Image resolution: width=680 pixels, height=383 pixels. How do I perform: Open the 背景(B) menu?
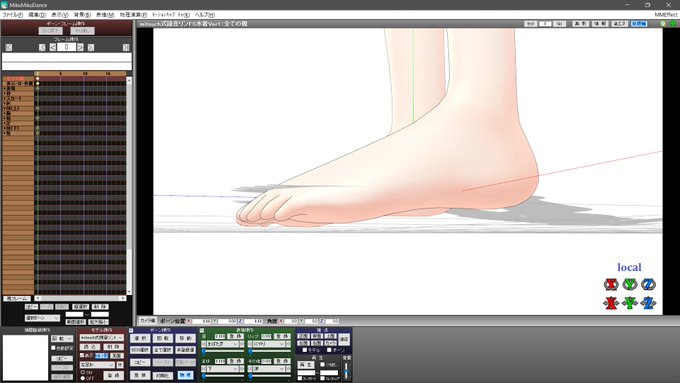pos(82,15)
